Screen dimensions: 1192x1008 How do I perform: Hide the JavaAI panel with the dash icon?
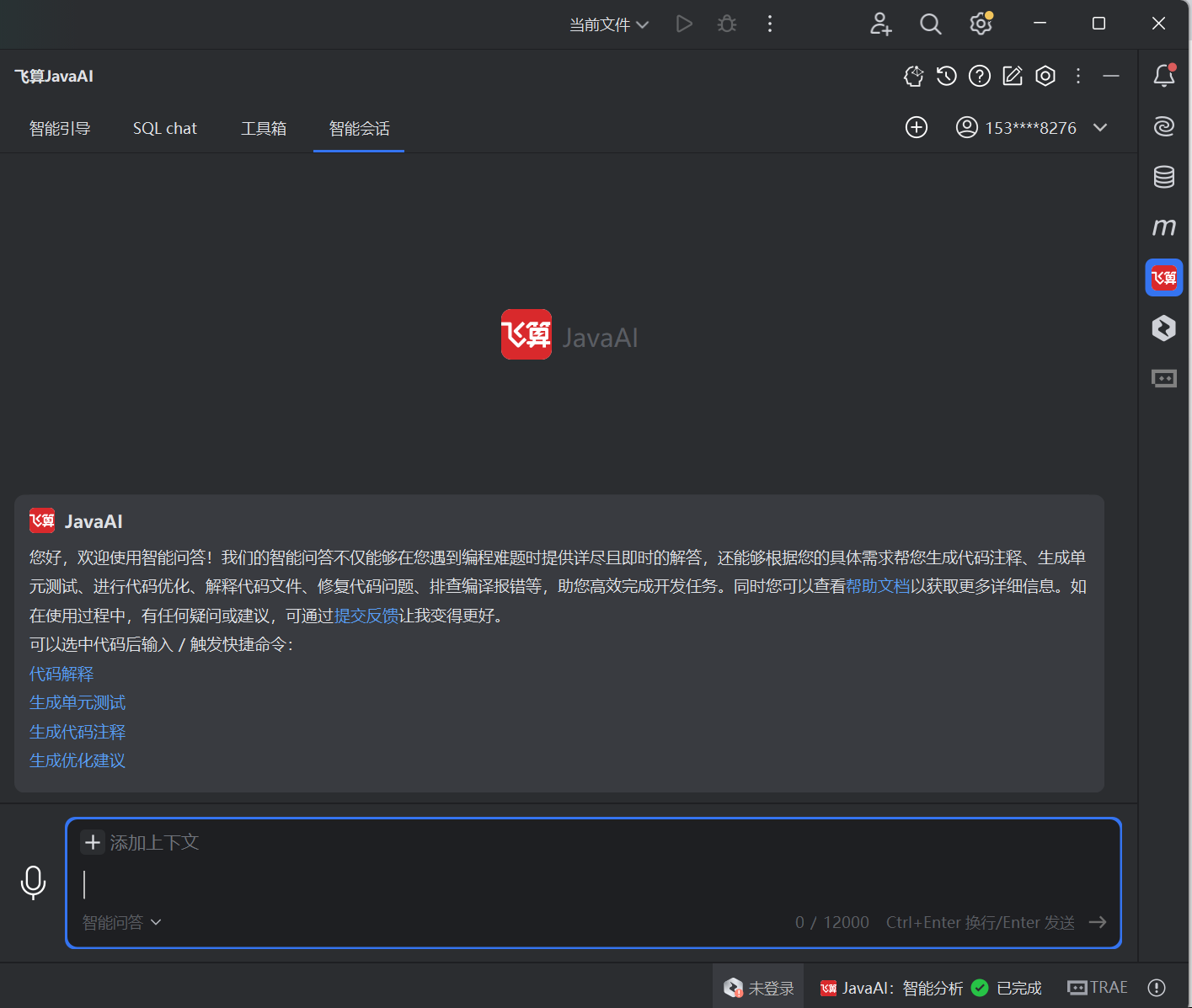1111,77
